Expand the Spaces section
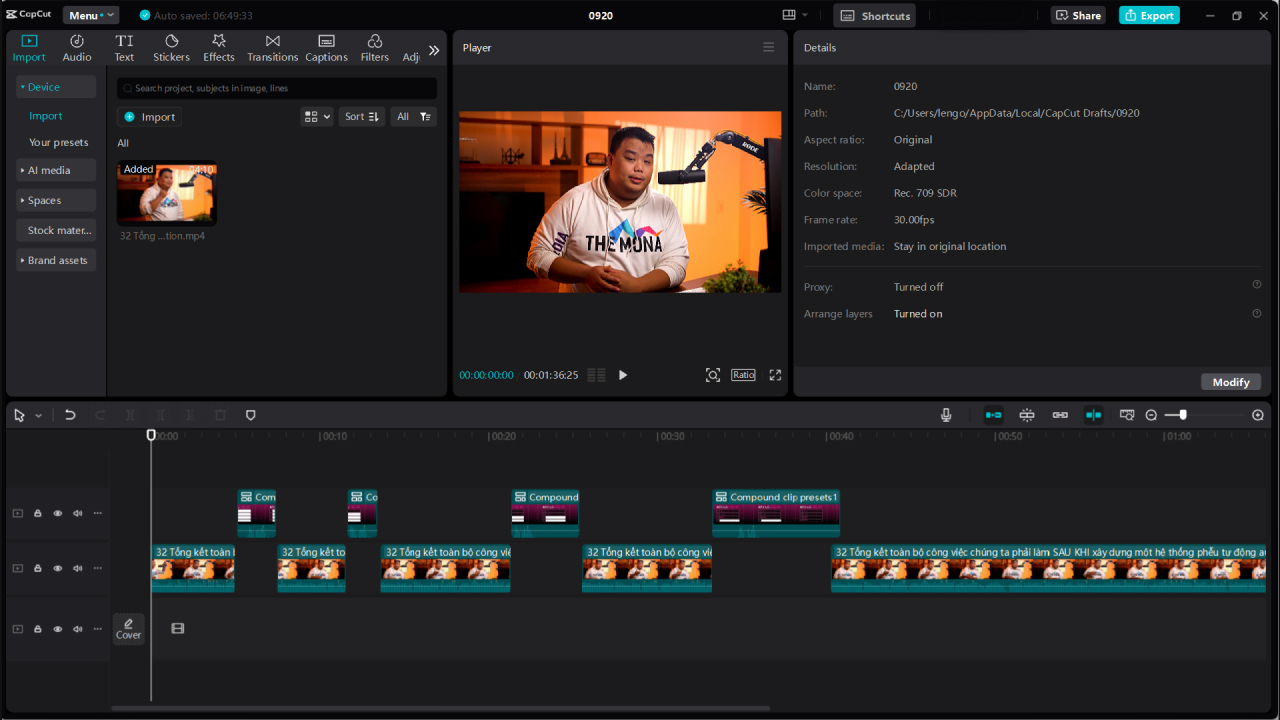The width and height of the screenshot is (1280, 720). [56, 200]
